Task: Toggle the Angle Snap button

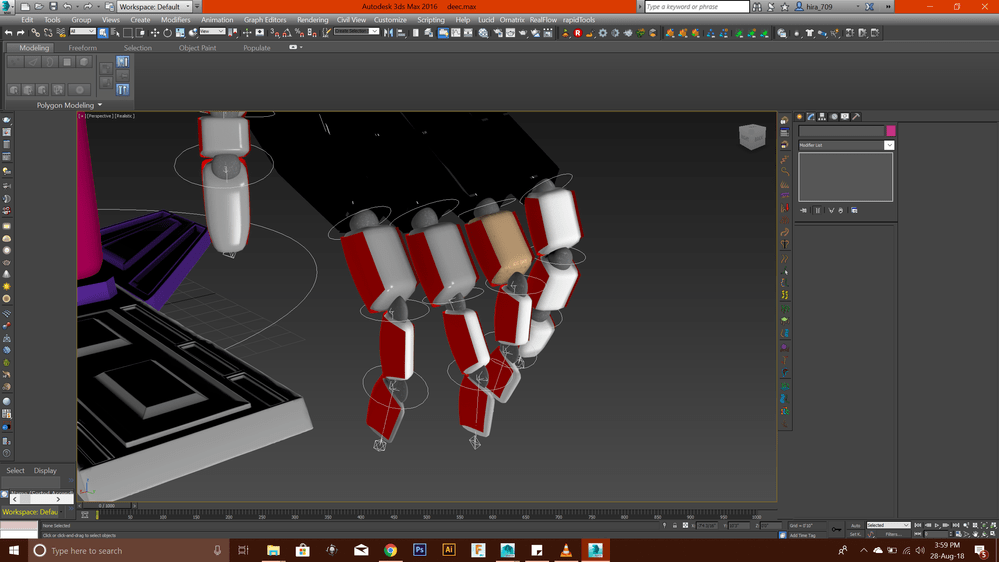Action: click(287, 32)
